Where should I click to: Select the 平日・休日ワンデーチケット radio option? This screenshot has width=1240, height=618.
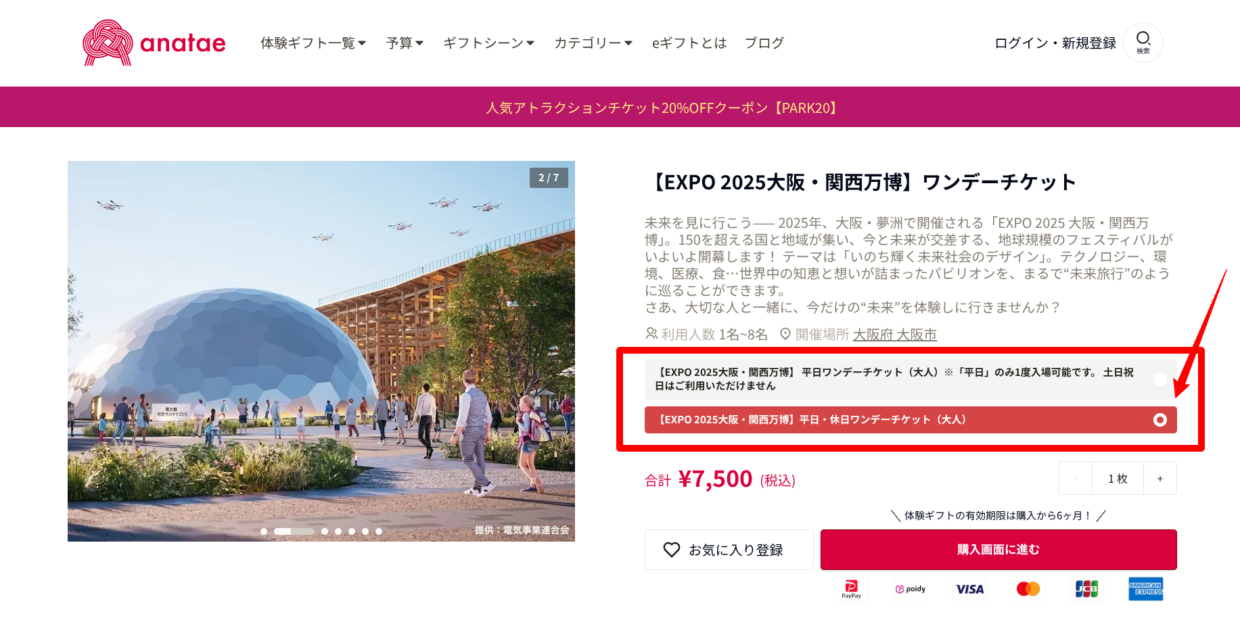pos(1160,420)
